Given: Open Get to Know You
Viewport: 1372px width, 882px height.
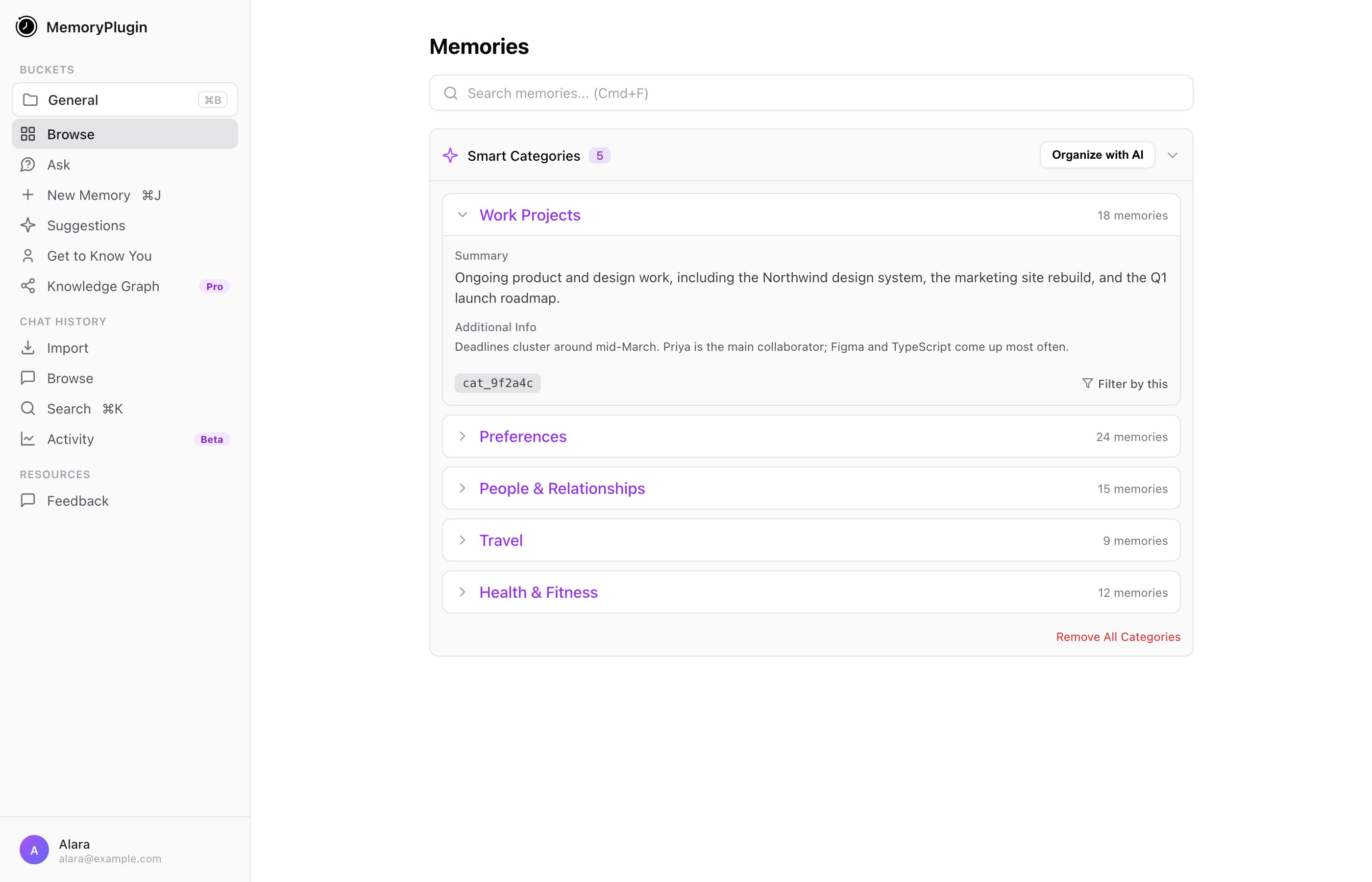Looking at the screenshot, I should (125, 255).
